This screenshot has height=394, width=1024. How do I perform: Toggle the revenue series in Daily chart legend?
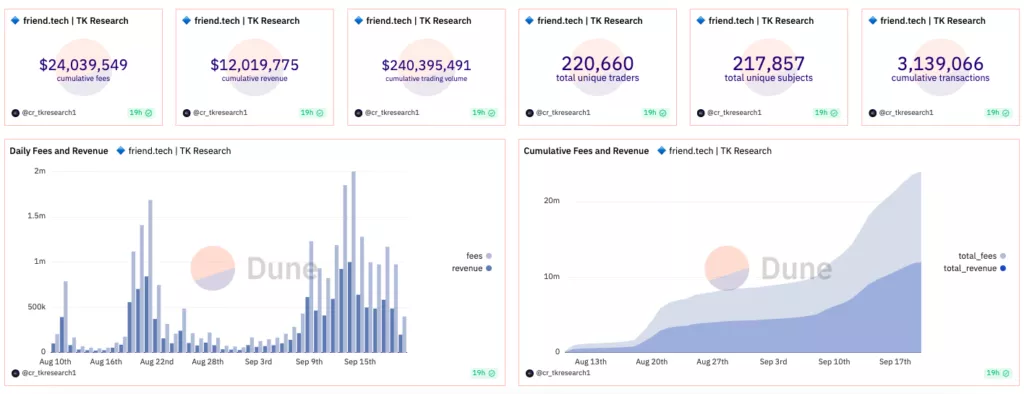[472, 269]
